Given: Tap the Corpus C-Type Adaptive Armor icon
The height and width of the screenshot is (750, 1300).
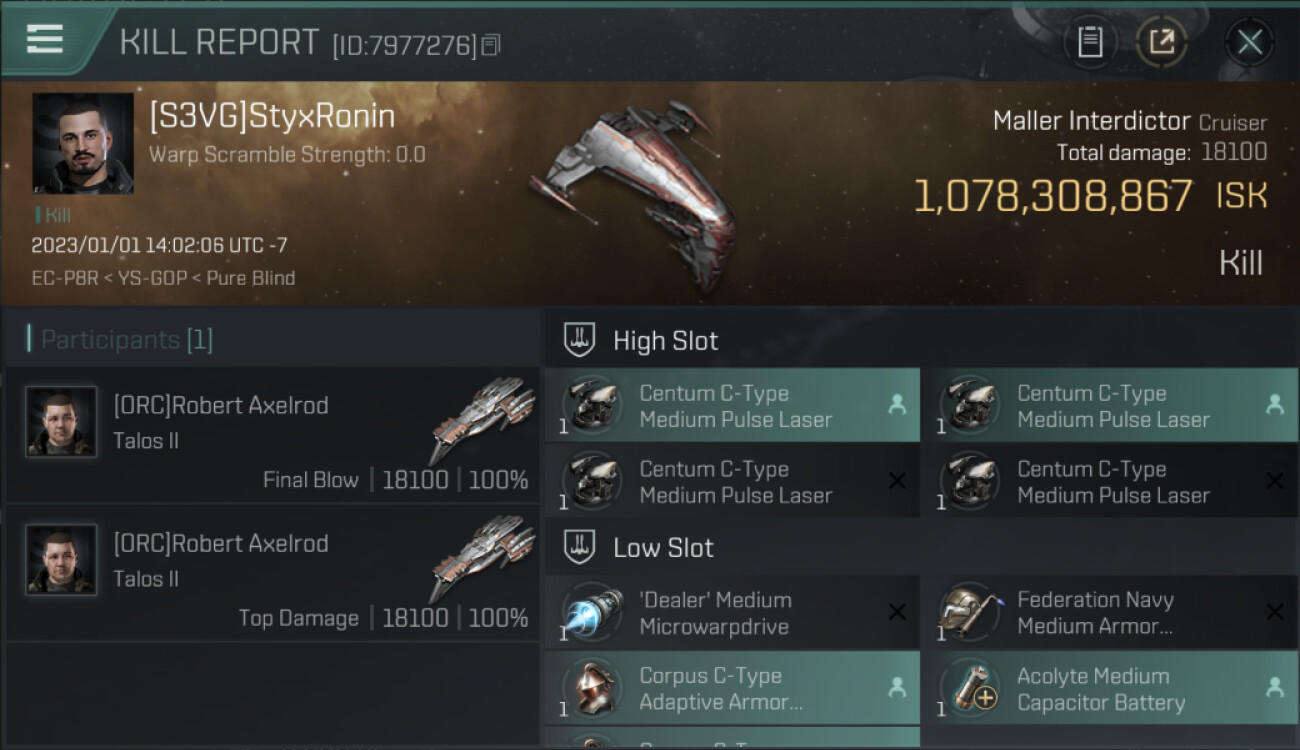Looking at the screenshot, I should pyautogui.click(x=592, y=689).
